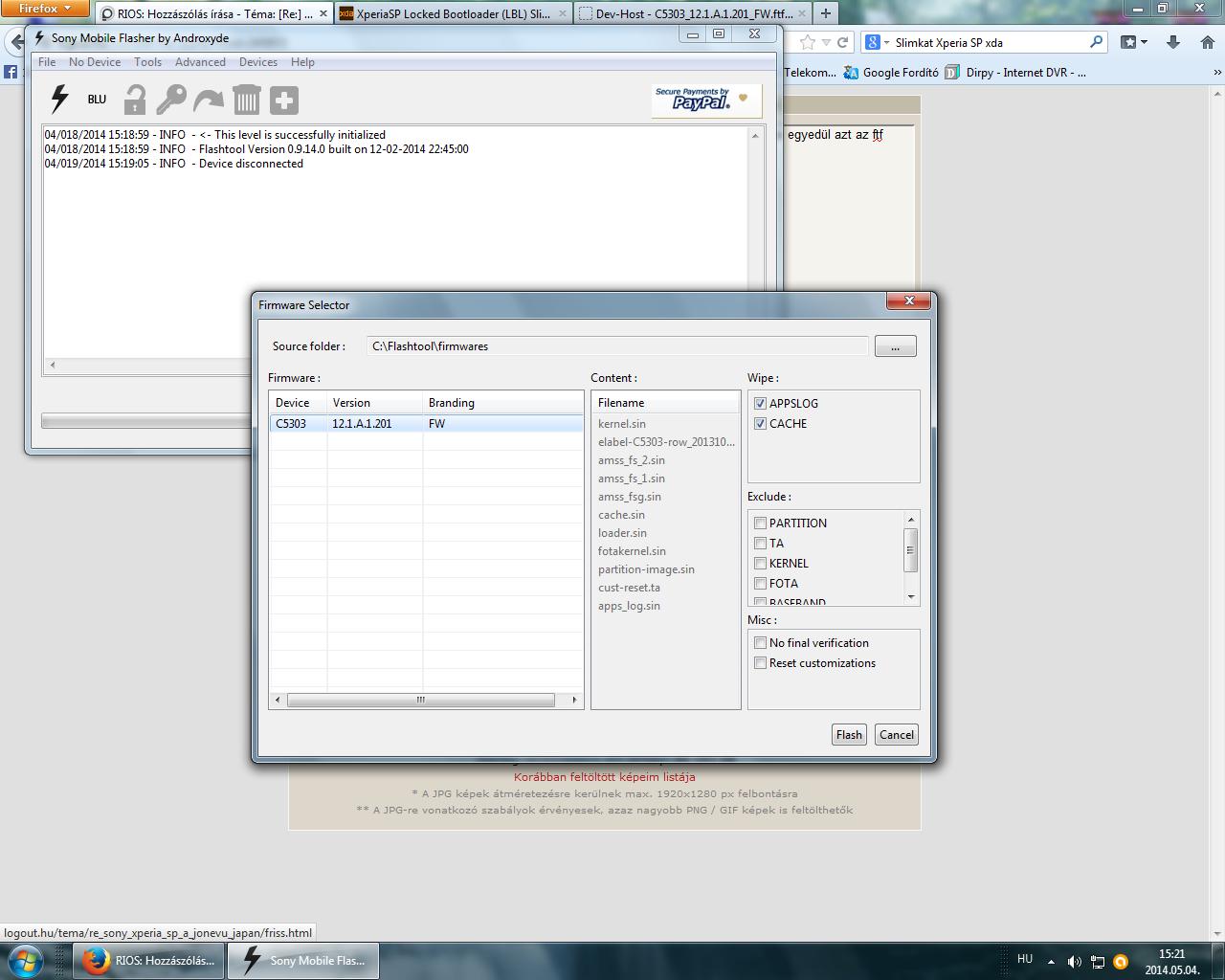Viewport: 1225px width, 980px height.
Task: Click the firmware table horizontal scrollbar
Action: (x=420, y=700)
